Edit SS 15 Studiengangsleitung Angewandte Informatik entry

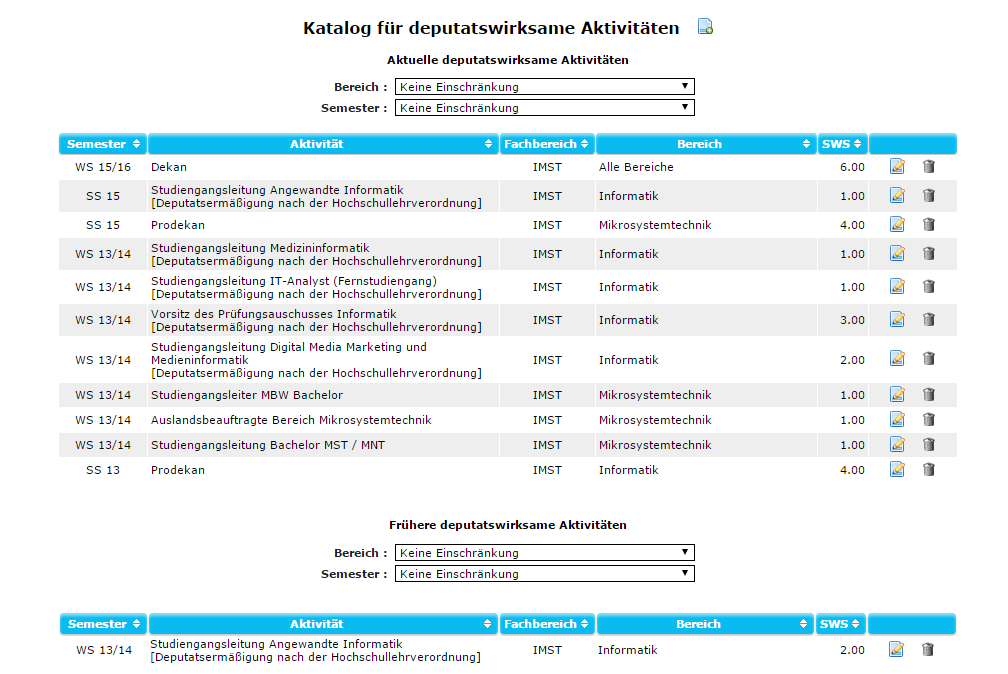point(897,196)
